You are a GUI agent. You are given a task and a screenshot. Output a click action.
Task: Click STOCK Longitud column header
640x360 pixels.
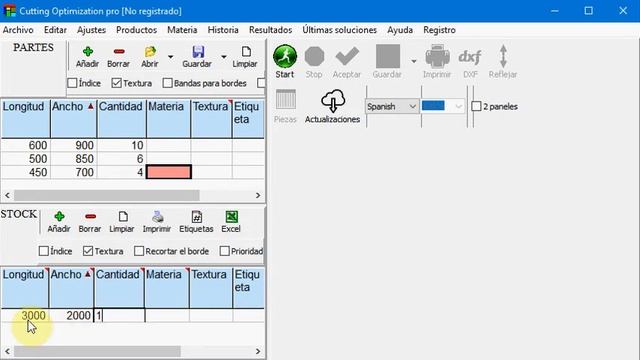coord(25,287)
